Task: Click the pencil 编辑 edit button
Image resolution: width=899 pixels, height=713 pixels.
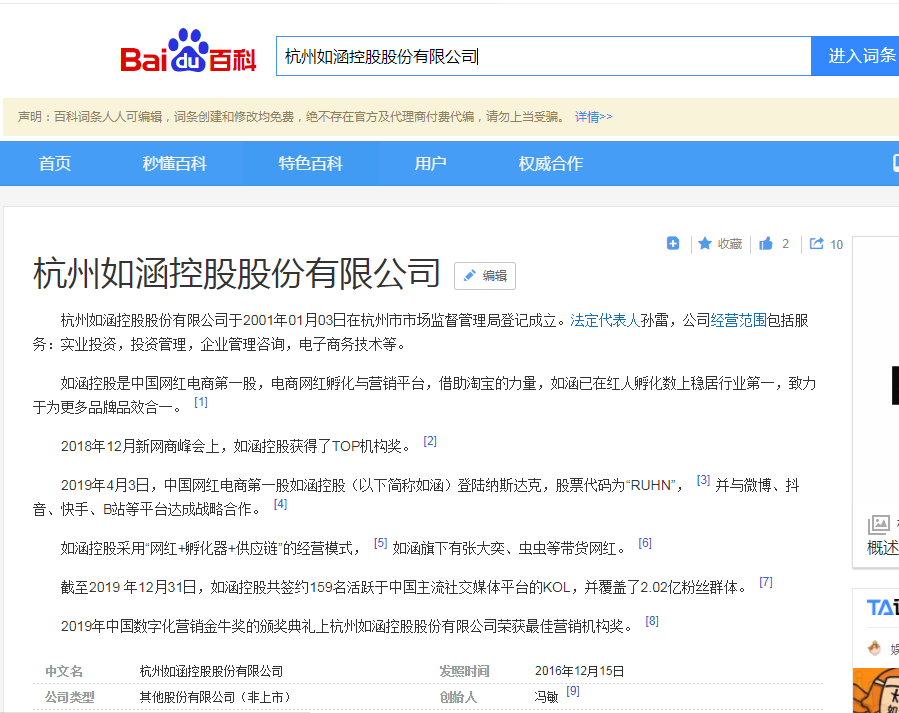Action: pos(485,276)
